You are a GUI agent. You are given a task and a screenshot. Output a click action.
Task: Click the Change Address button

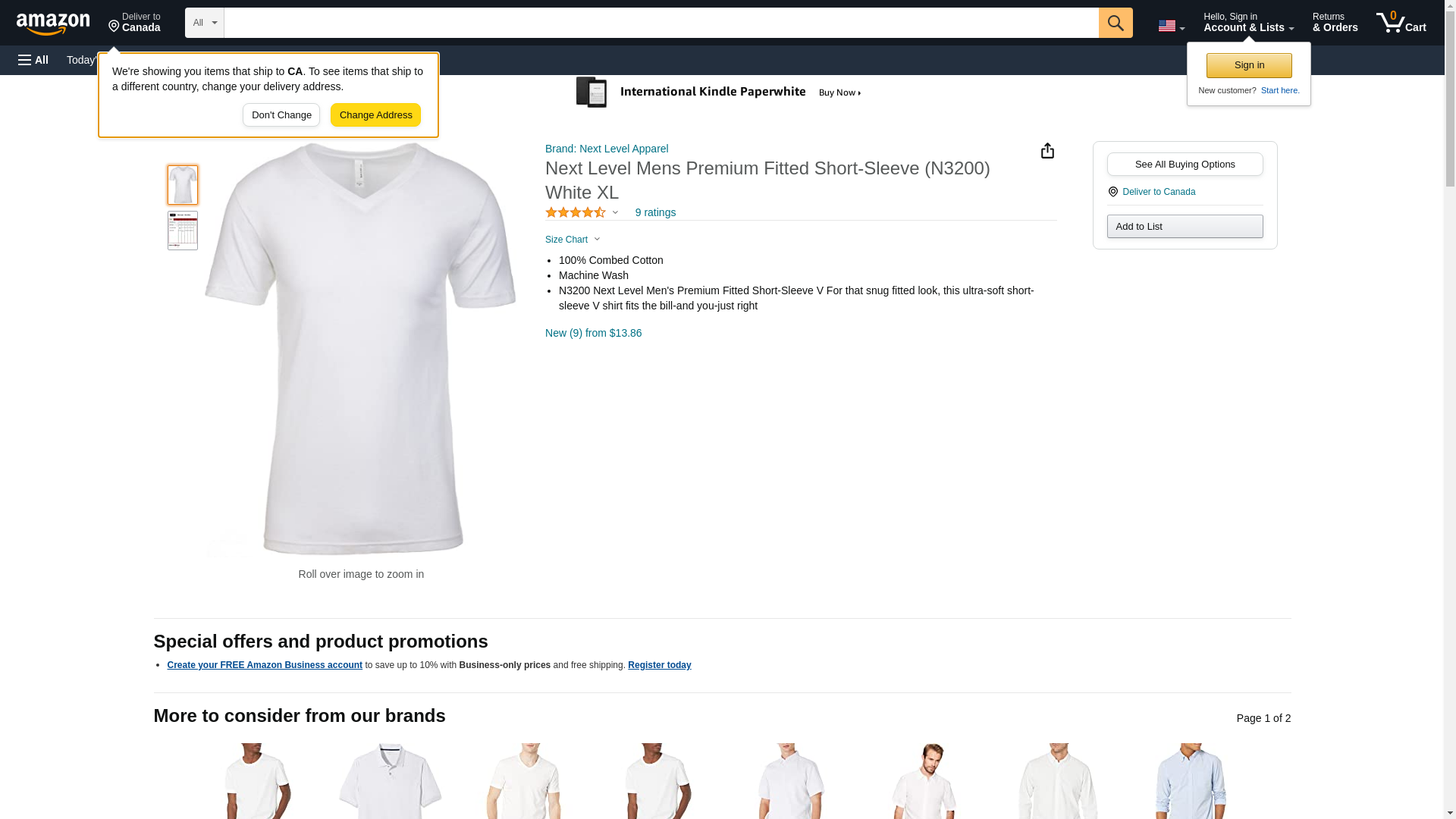pyautogui.click(x=375, y=115)
